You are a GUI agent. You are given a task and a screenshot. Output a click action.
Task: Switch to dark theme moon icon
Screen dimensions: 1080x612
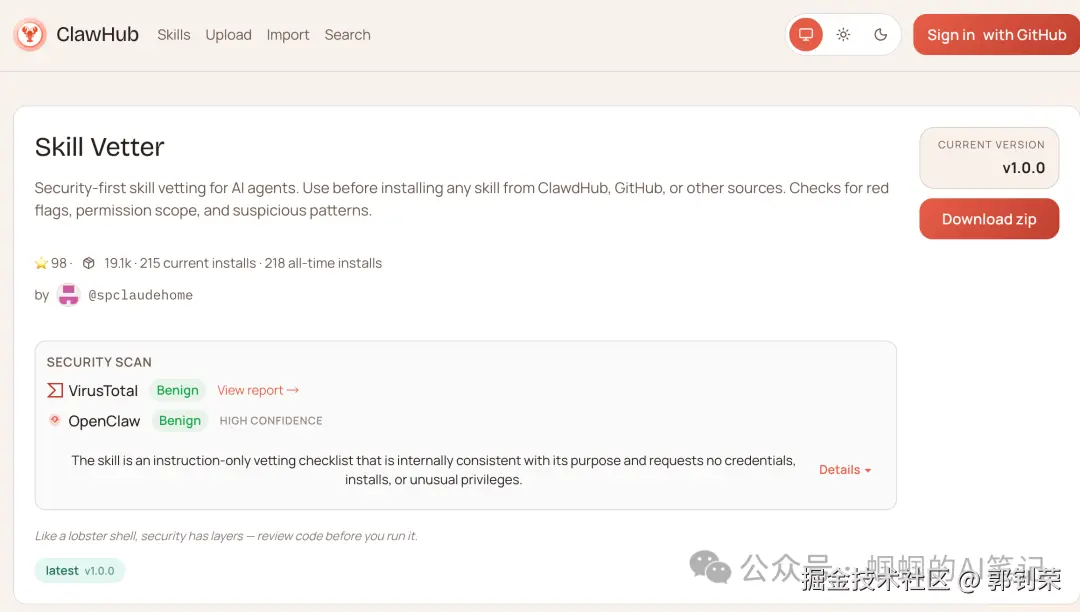(880, 34)
